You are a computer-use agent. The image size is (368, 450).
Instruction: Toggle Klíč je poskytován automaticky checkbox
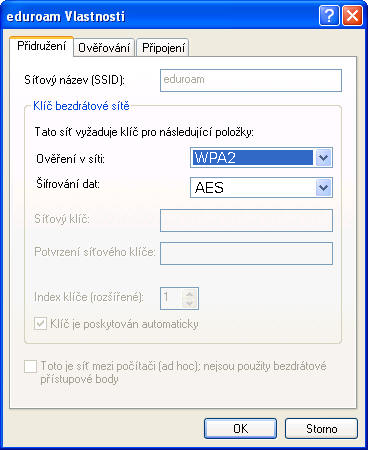click(x=40, y=323)
